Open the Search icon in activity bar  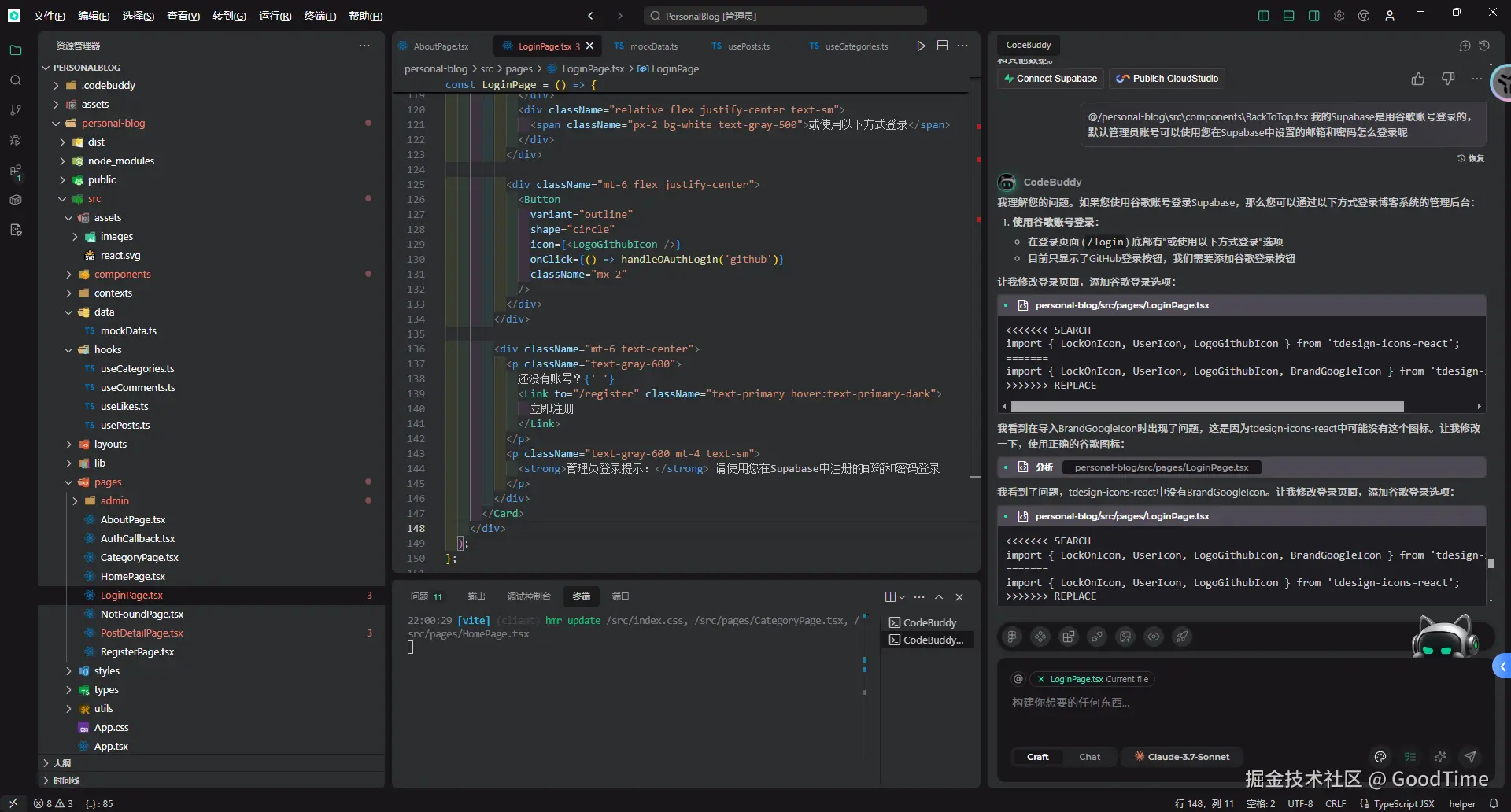15,80
